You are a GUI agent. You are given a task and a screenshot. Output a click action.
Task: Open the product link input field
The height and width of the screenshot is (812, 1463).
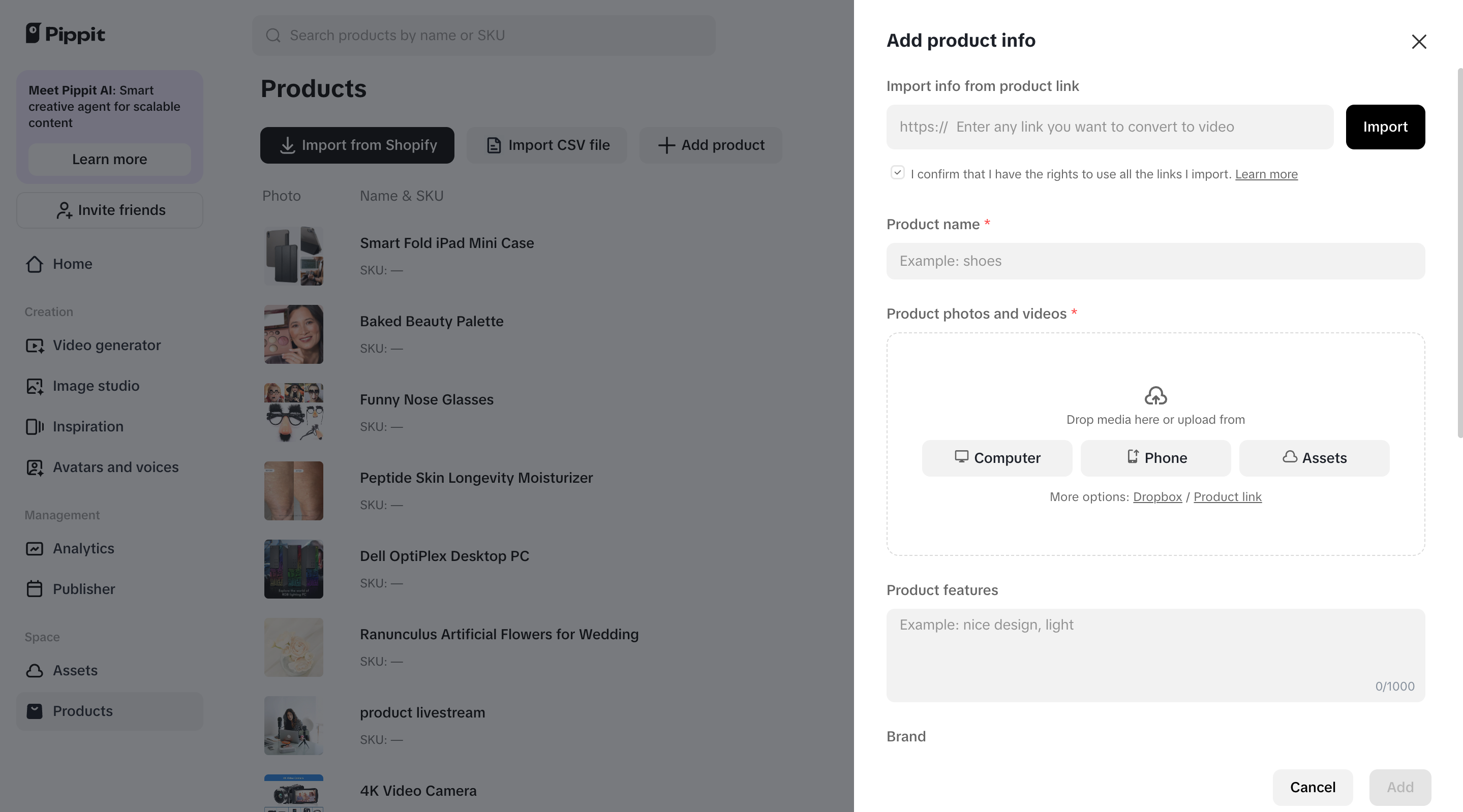pos(1111,127)
